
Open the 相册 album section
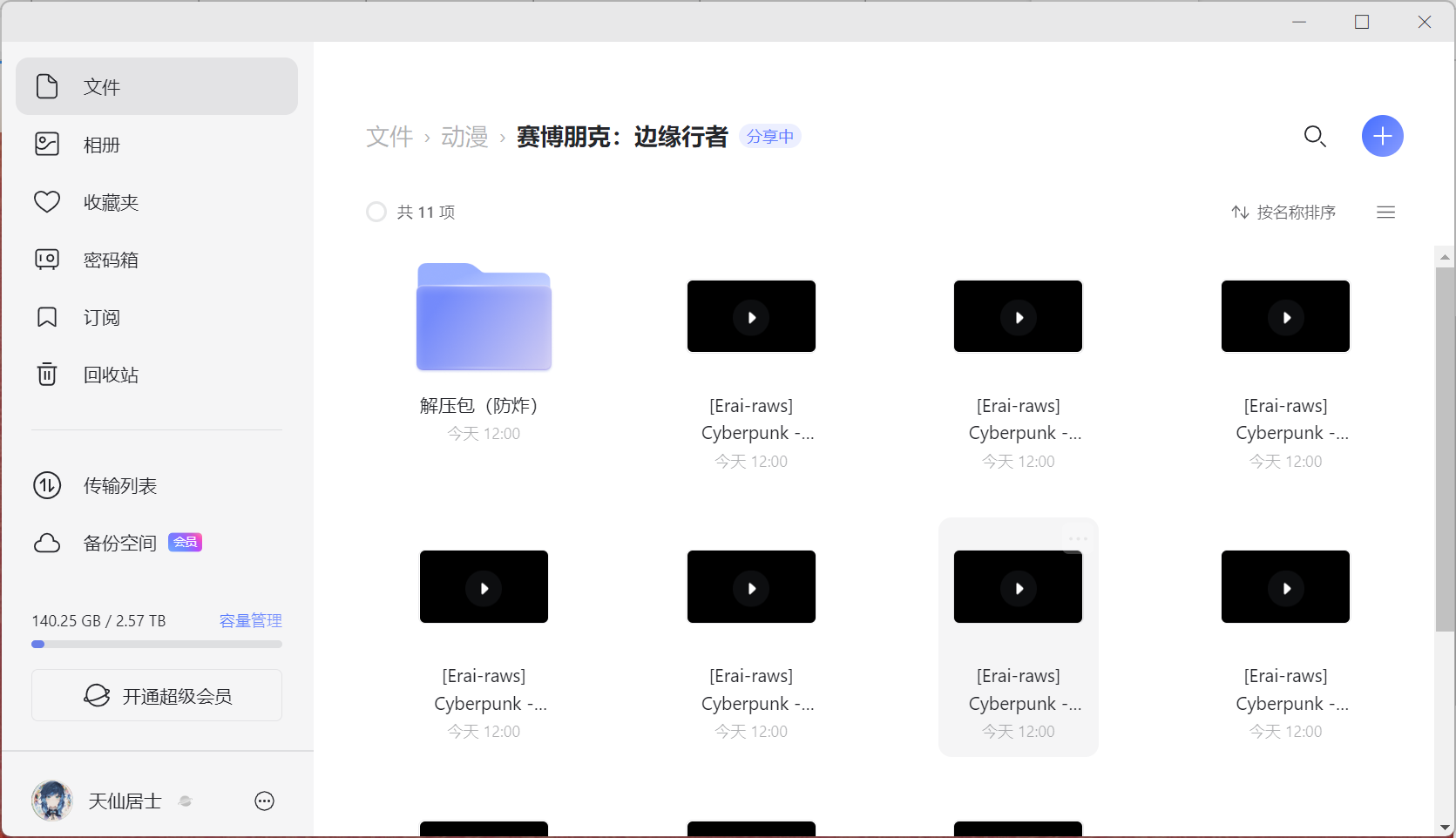tap(157, 144)
